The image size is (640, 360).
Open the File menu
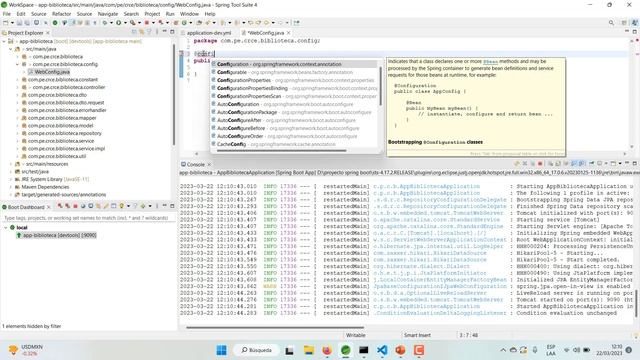pos(7,14)
